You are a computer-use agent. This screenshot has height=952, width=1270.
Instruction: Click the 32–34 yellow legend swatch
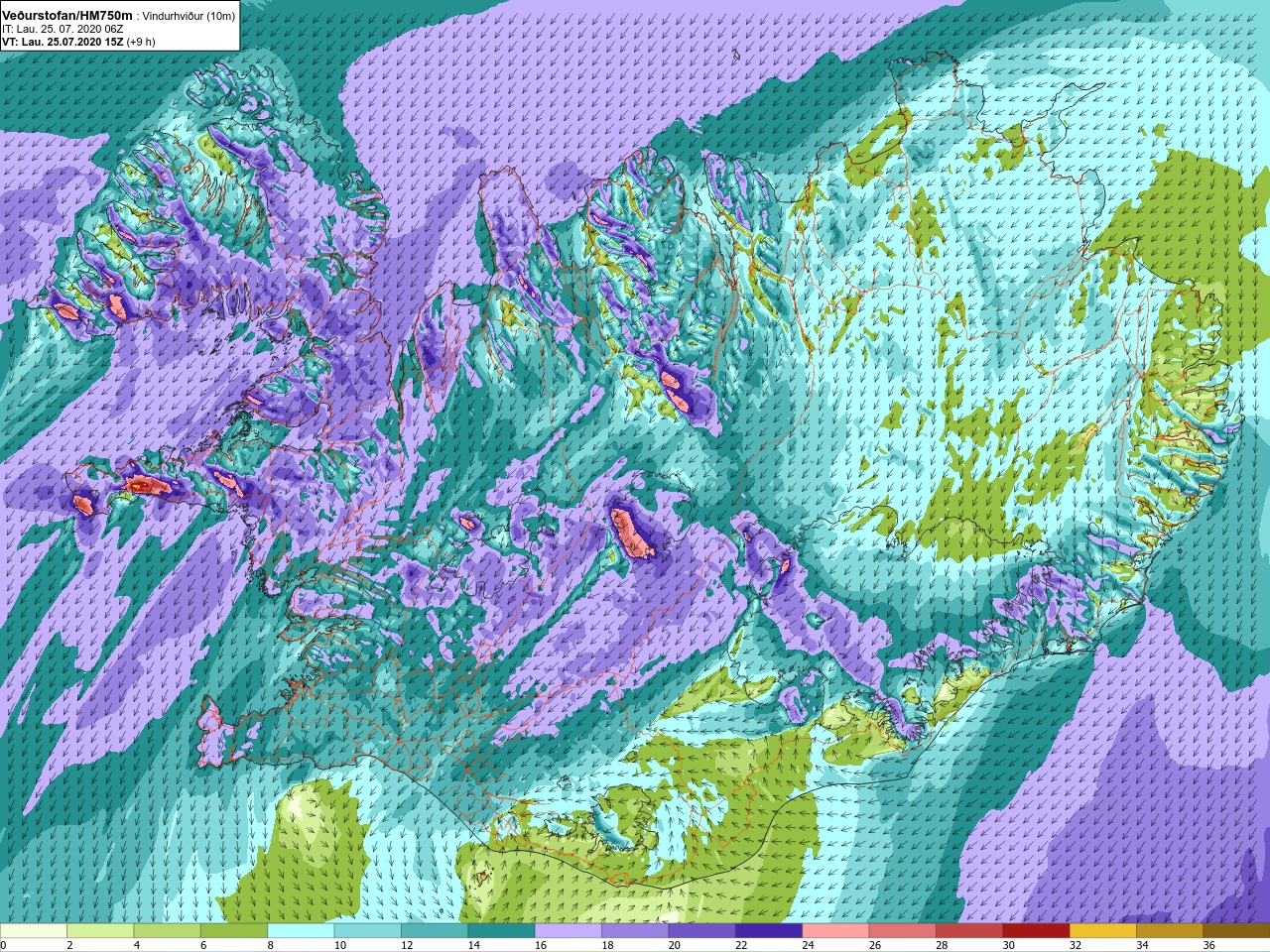click(x=1102, y=931)
